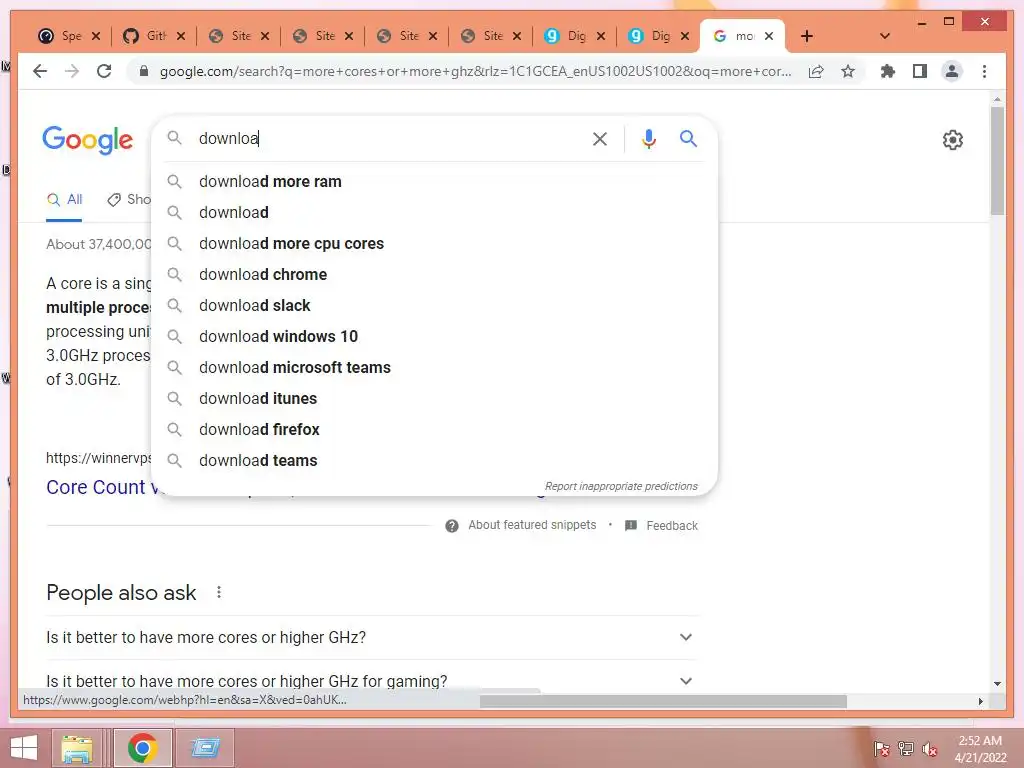Open a new tab with the plus button
The height and width of the screenshot is (768, 1024).
tap(807, 36)
